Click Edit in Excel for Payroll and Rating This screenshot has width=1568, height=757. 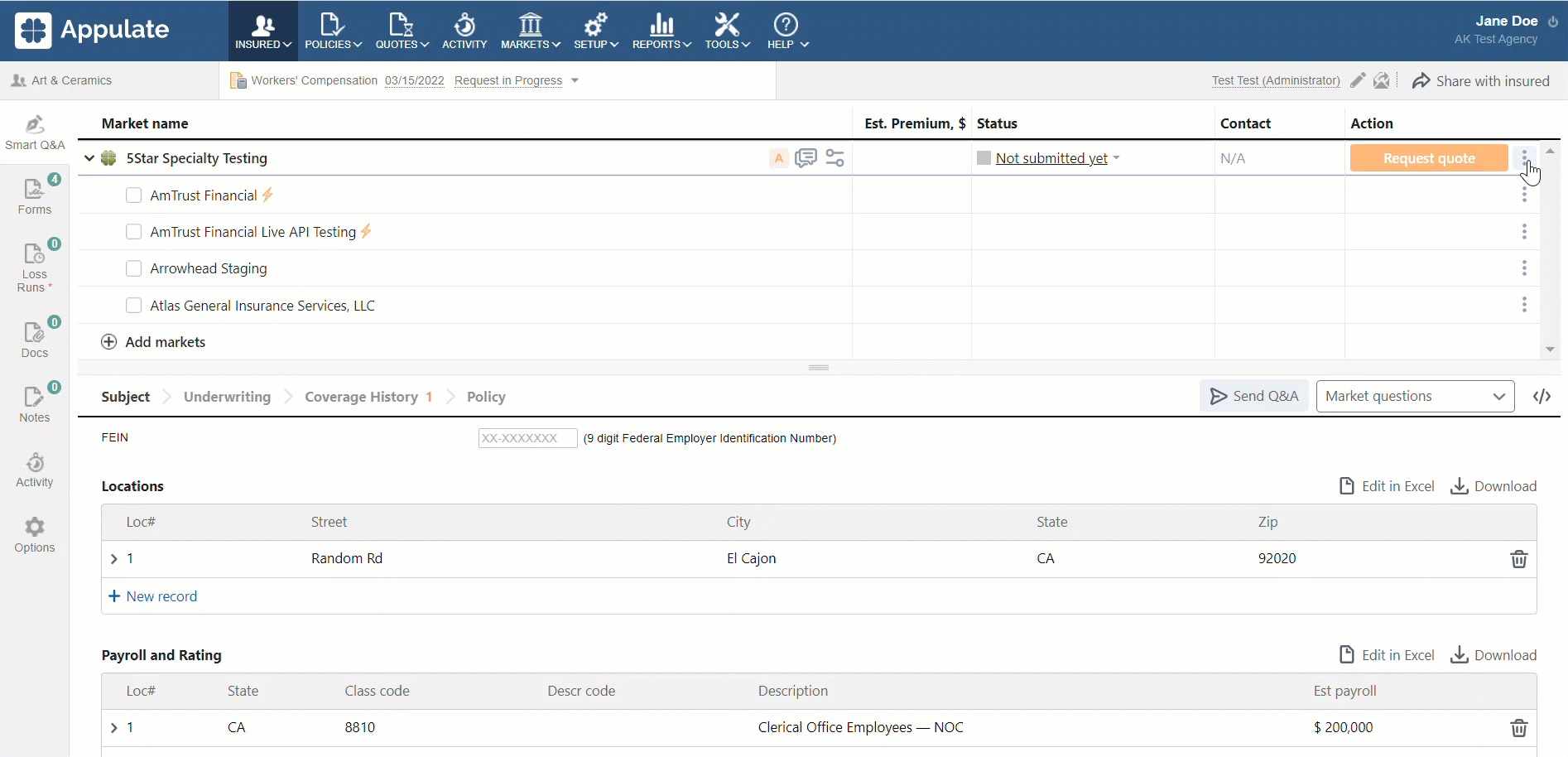click(1387, 655)
